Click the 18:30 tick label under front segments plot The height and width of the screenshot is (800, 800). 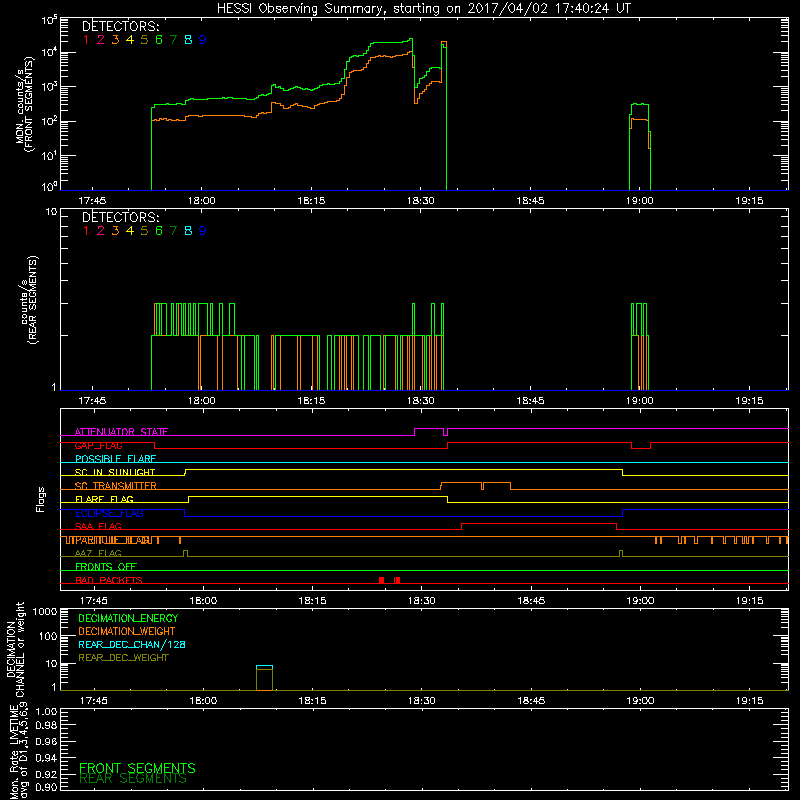coord(420,201)
